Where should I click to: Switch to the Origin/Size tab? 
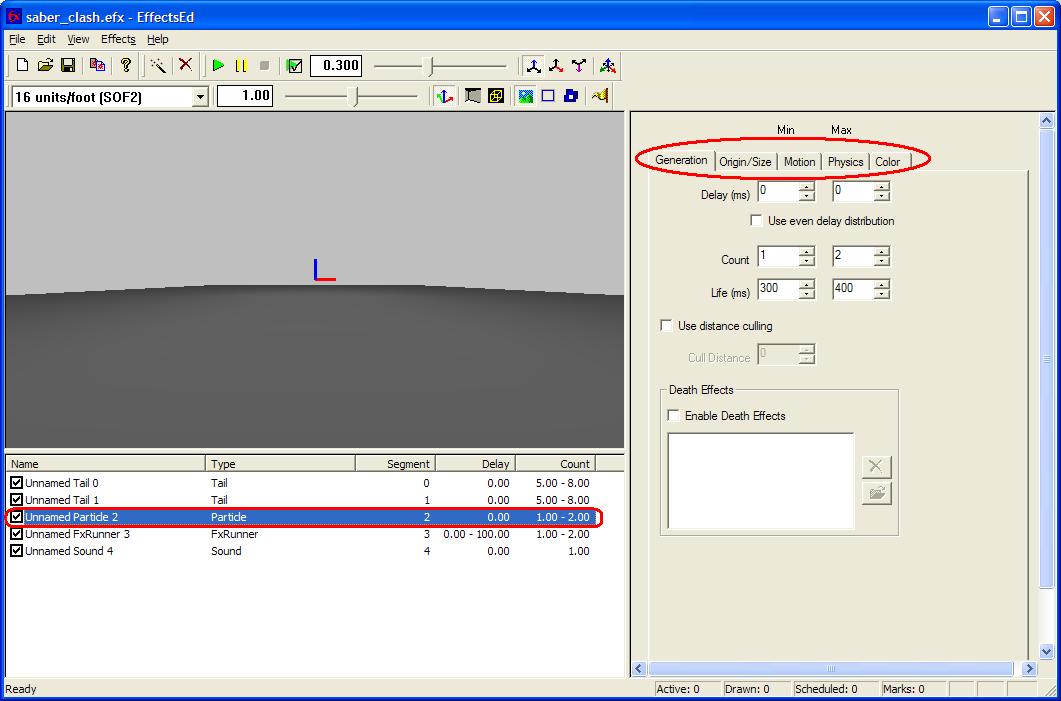click(745, 162)
